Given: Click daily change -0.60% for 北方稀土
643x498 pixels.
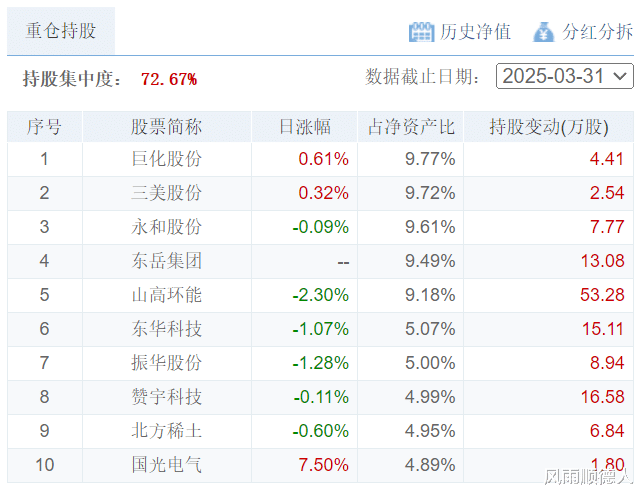Looking at the screenshot, I should [x=320, y=432].
